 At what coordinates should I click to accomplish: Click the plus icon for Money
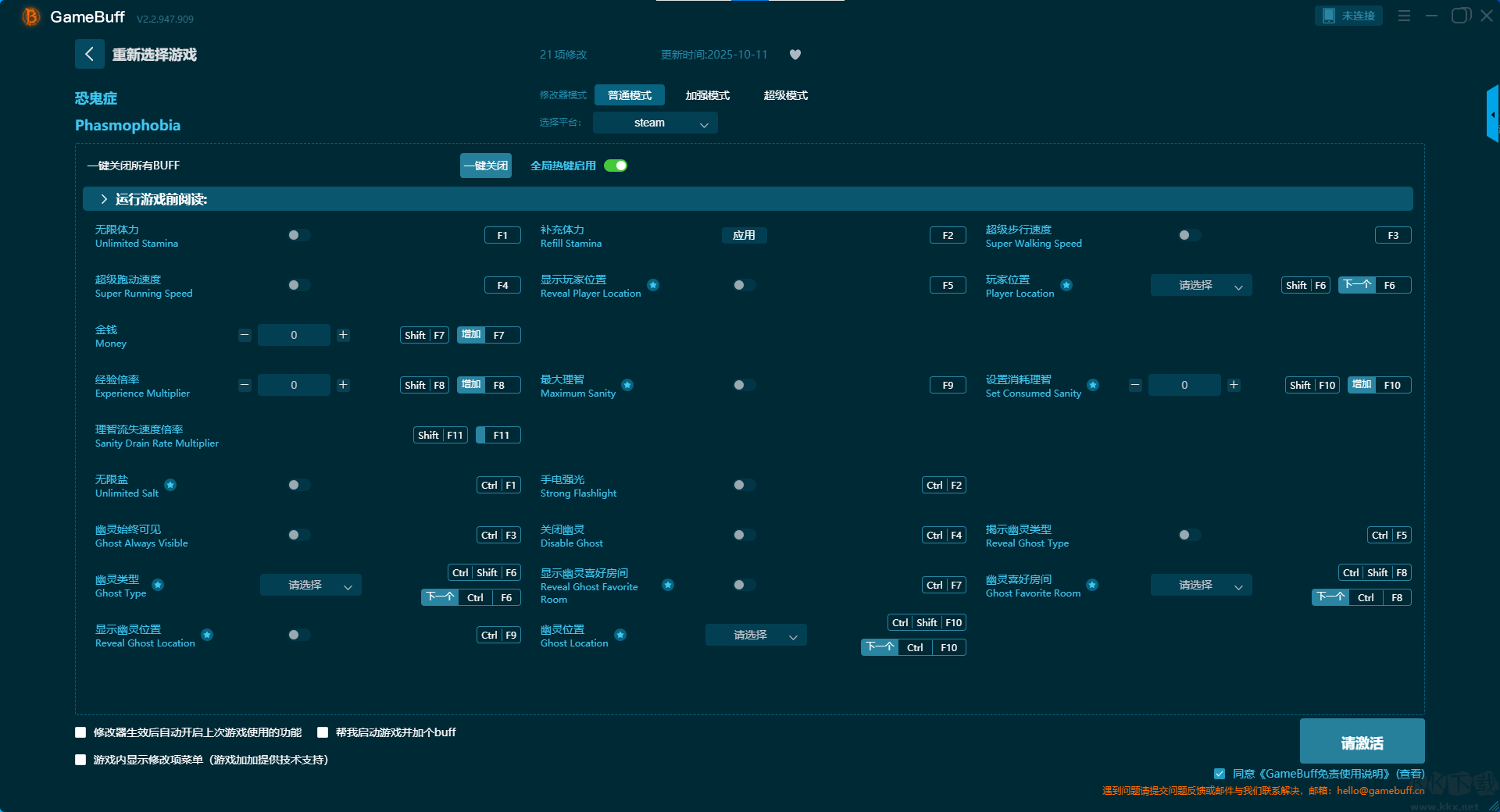click(343, 335)
